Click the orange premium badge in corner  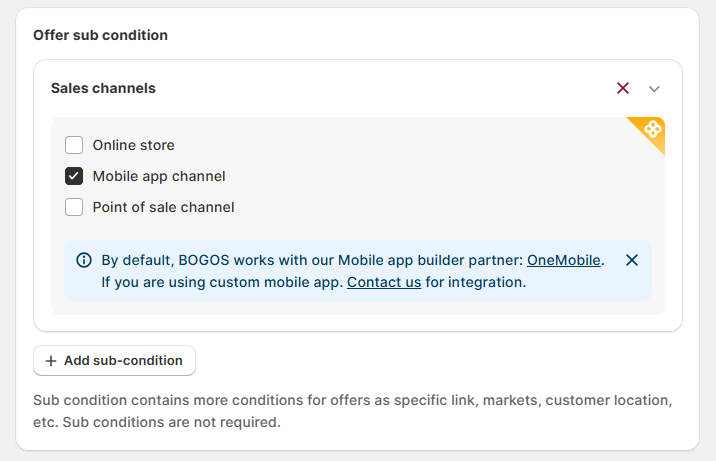coord(652,130)
